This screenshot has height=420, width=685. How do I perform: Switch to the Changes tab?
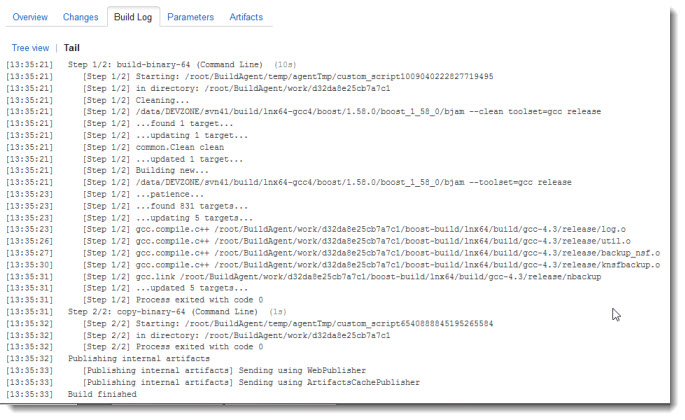(80, 17)
